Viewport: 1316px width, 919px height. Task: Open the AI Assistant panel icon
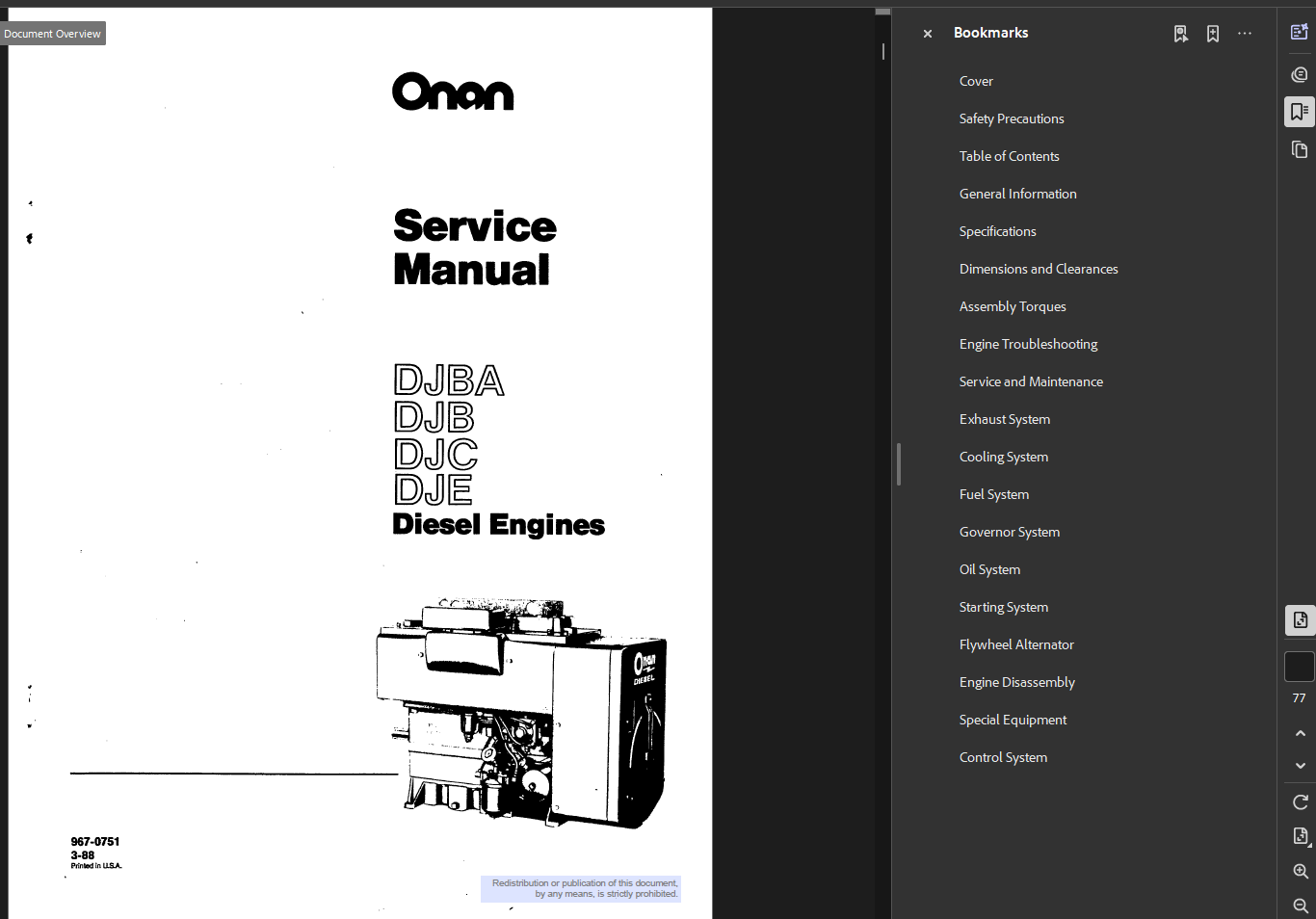click(1300, 32)
